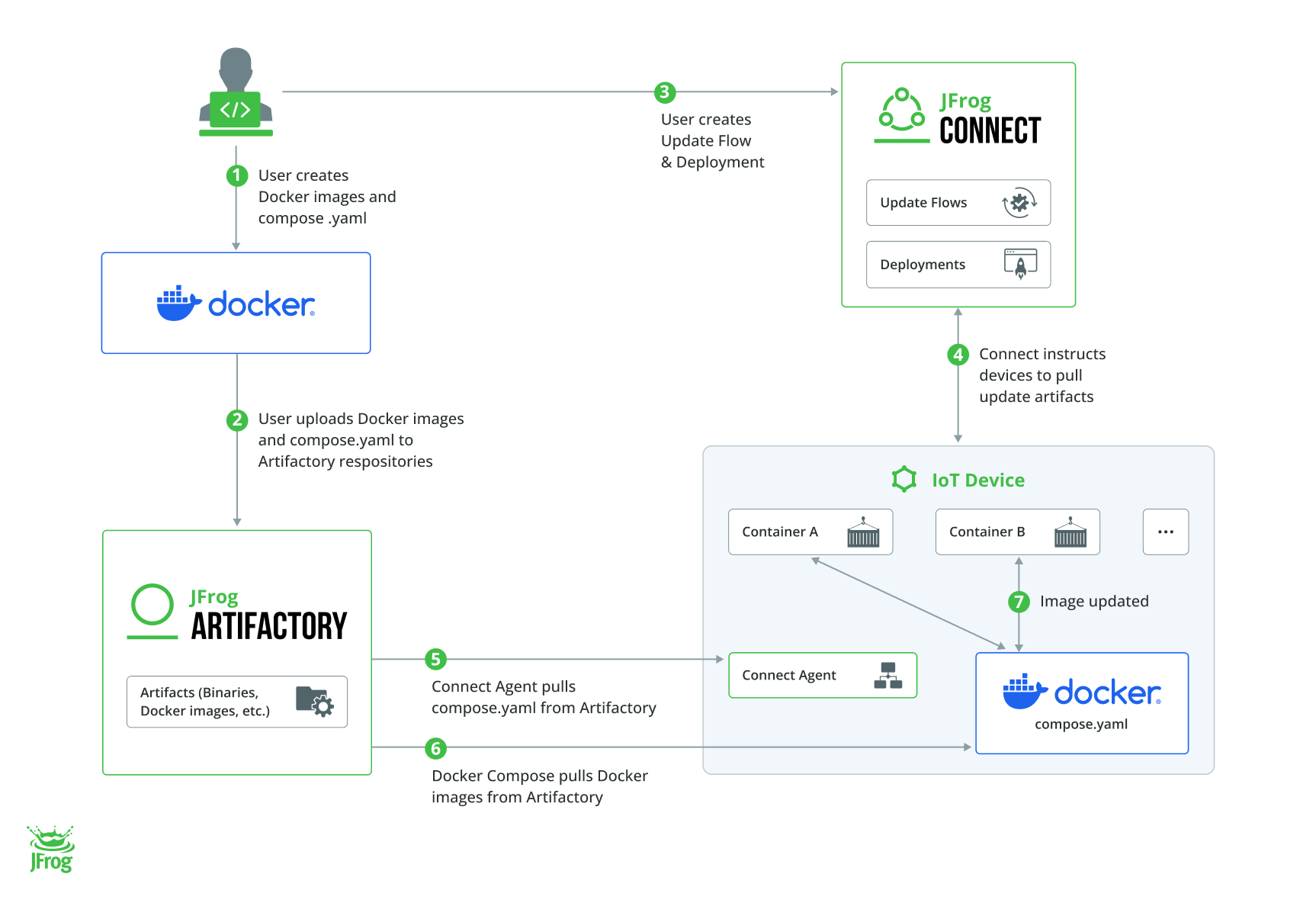The height and width of the screenshot is (906, 1316).
Task: Click the green step 5 marker
Action: pos(435,659)
